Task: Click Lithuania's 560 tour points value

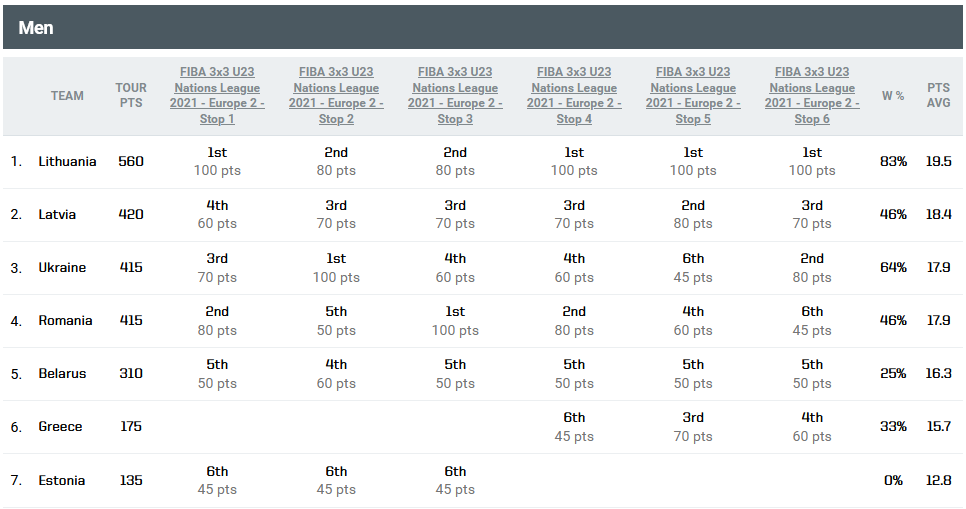Action: [x=130, y=161]
